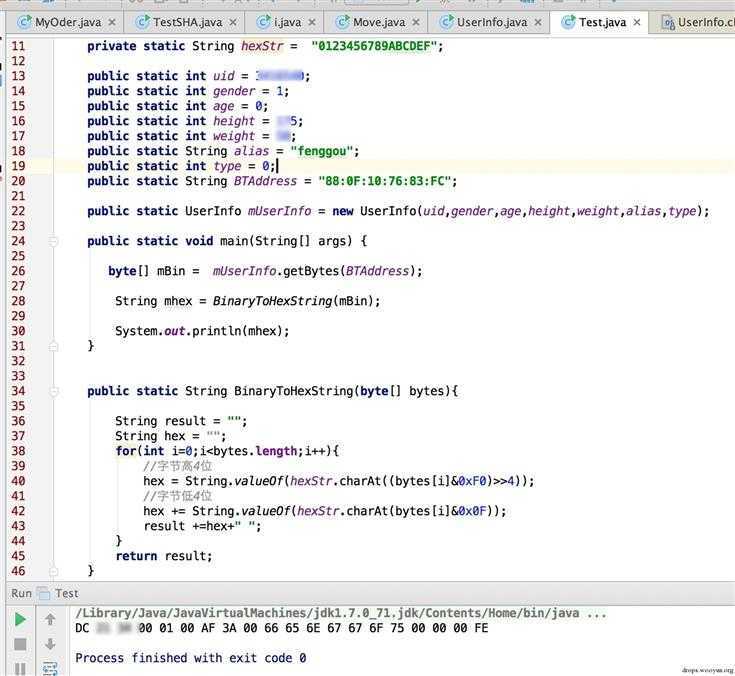
Task: Click the return result statement
Action: click(164, 556)
